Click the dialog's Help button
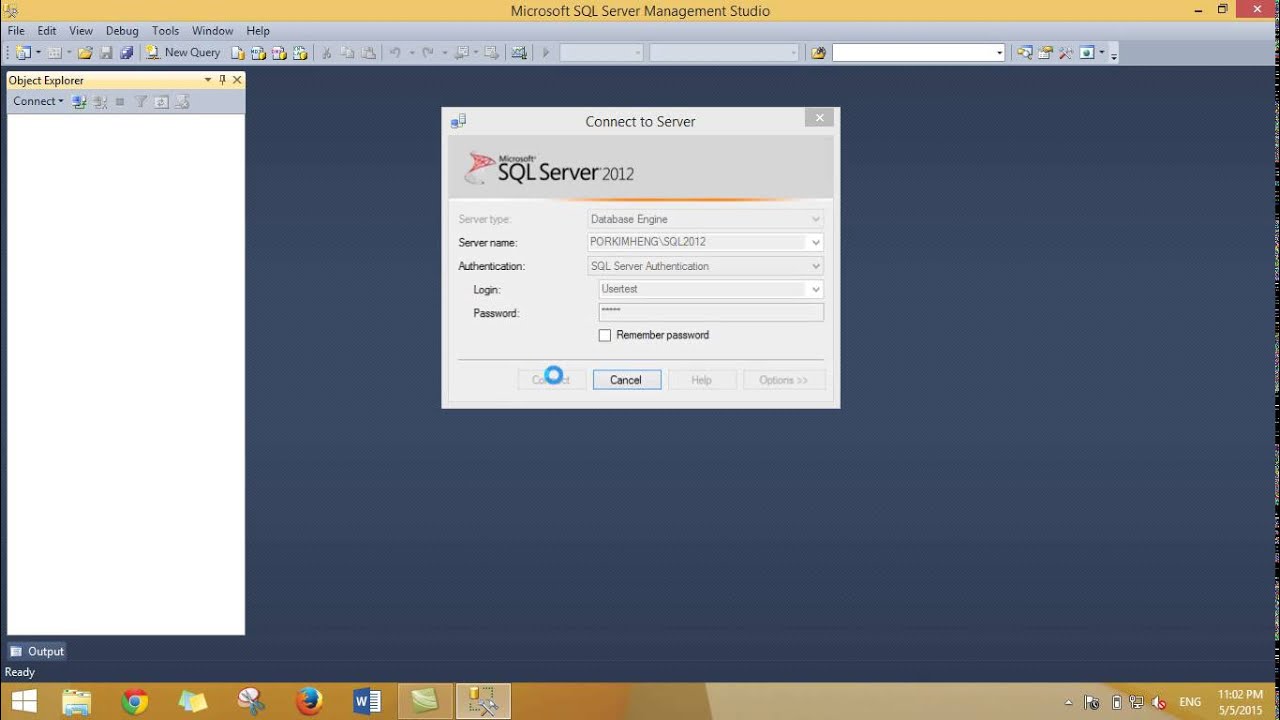Screen dimensions: 1280x720 (701, 380)
